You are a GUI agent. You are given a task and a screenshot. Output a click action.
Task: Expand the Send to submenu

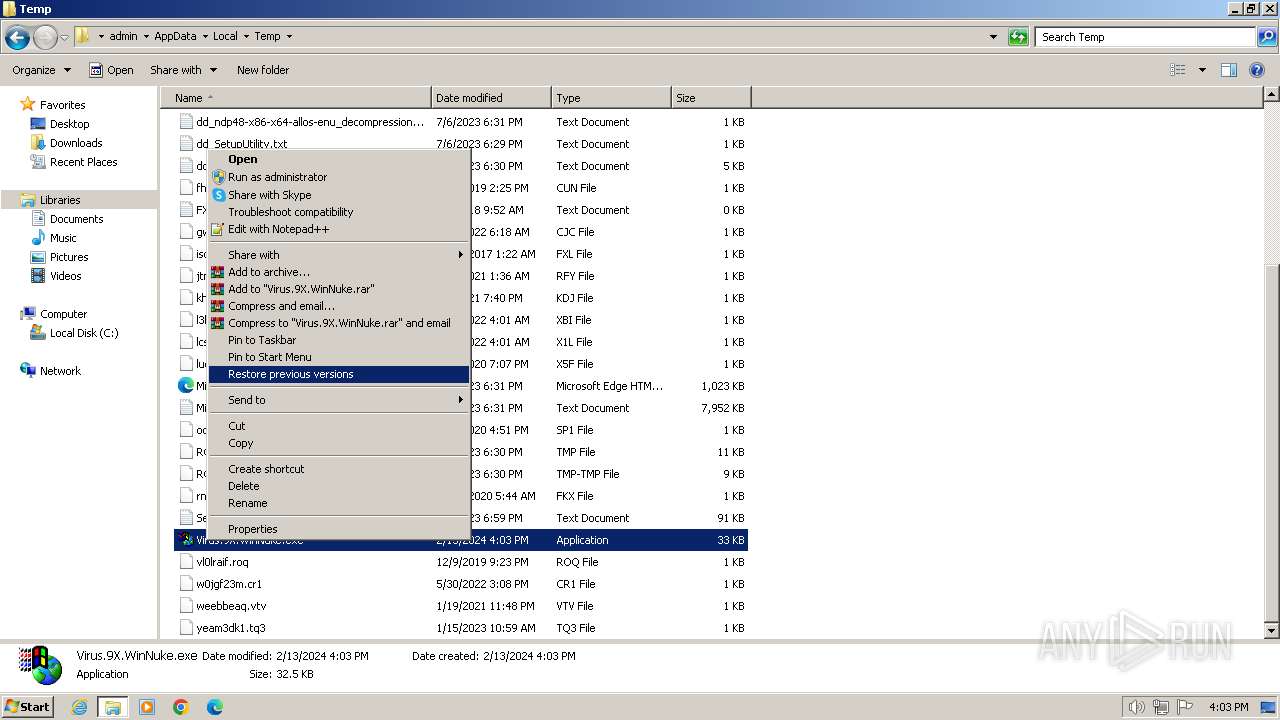click(338, 400)
